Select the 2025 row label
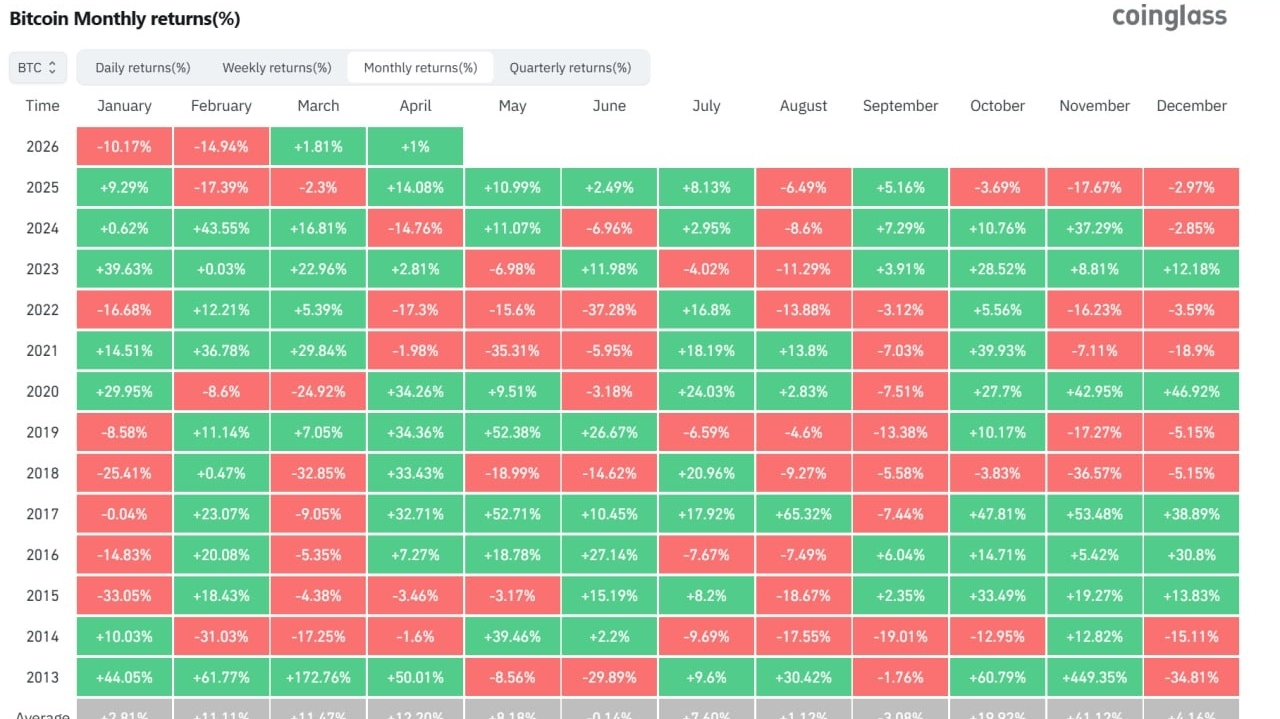The height and width of the screenshot is (719, 1280). (x=42, y=188)
